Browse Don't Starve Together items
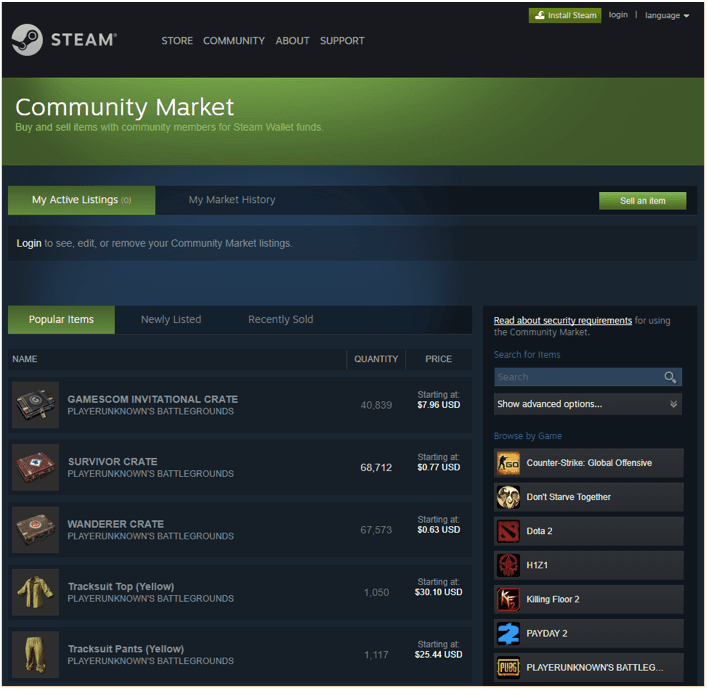707x691 pixels. 589,497
